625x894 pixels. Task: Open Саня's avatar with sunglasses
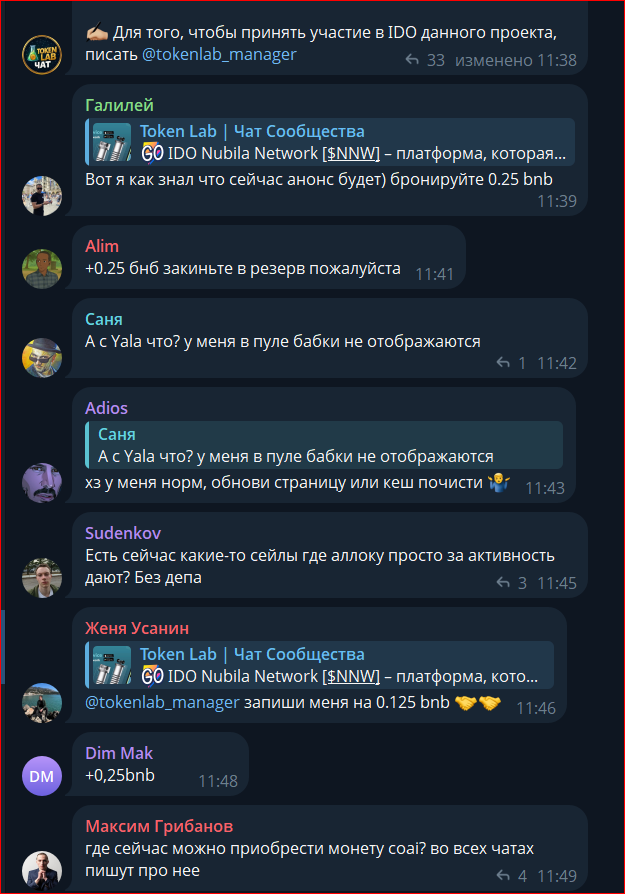point(42,357)
